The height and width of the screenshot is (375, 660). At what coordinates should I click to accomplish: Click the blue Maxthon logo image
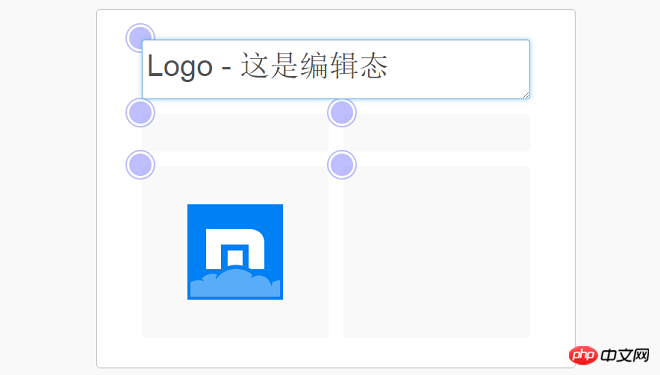click(x=235, y=252)
